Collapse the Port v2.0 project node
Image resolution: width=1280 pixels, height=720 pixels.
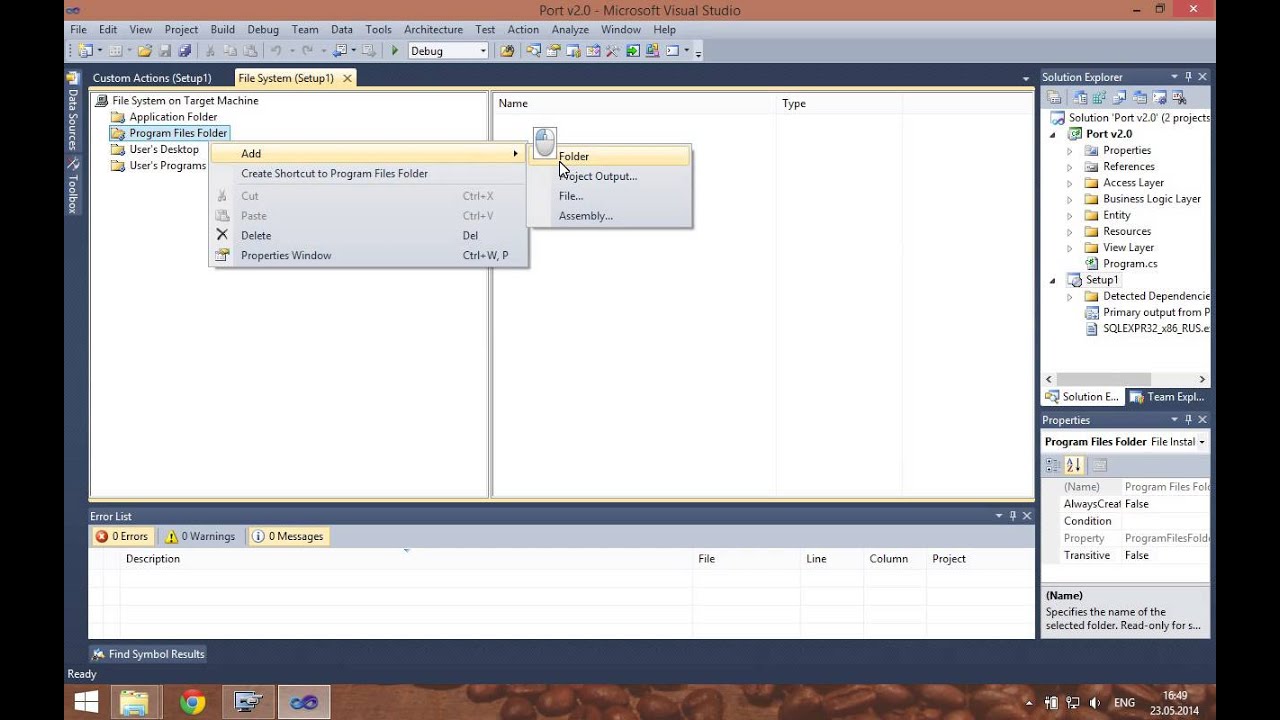[1053, 134]
